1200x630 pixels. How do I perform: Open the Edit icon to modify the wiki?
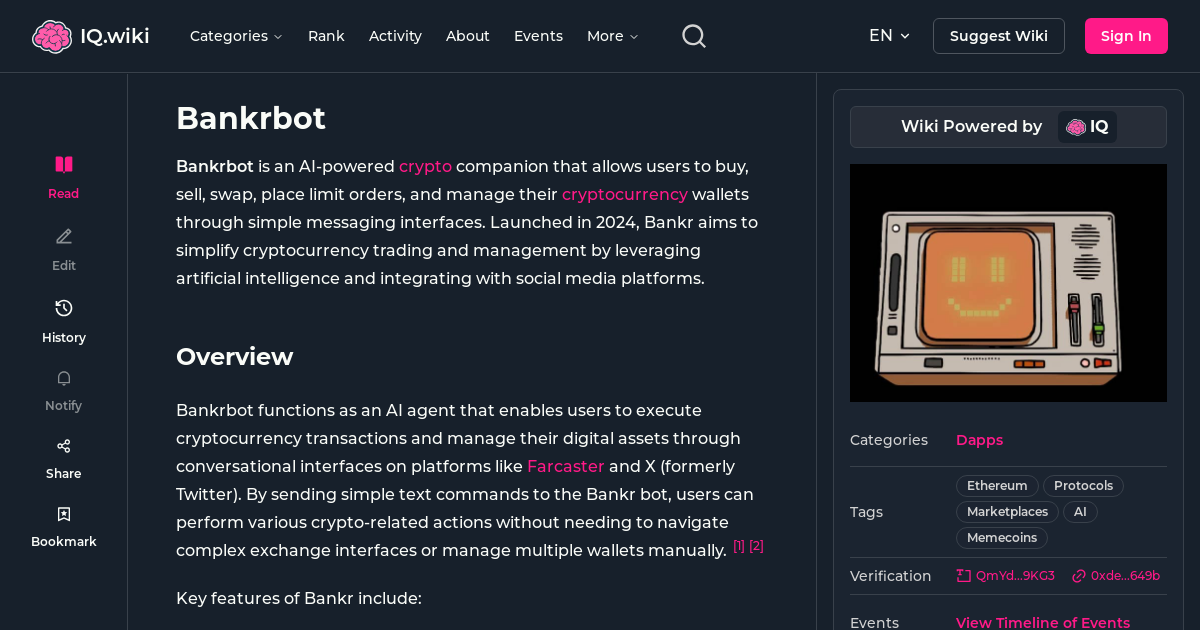(63, 236)
